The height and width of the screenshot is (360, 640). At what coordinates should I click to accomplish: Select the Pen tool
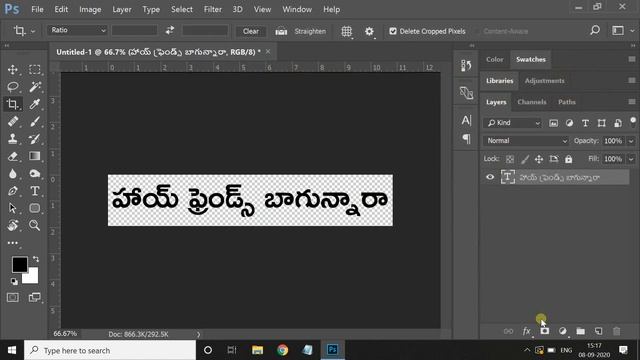tap(13, 191)
